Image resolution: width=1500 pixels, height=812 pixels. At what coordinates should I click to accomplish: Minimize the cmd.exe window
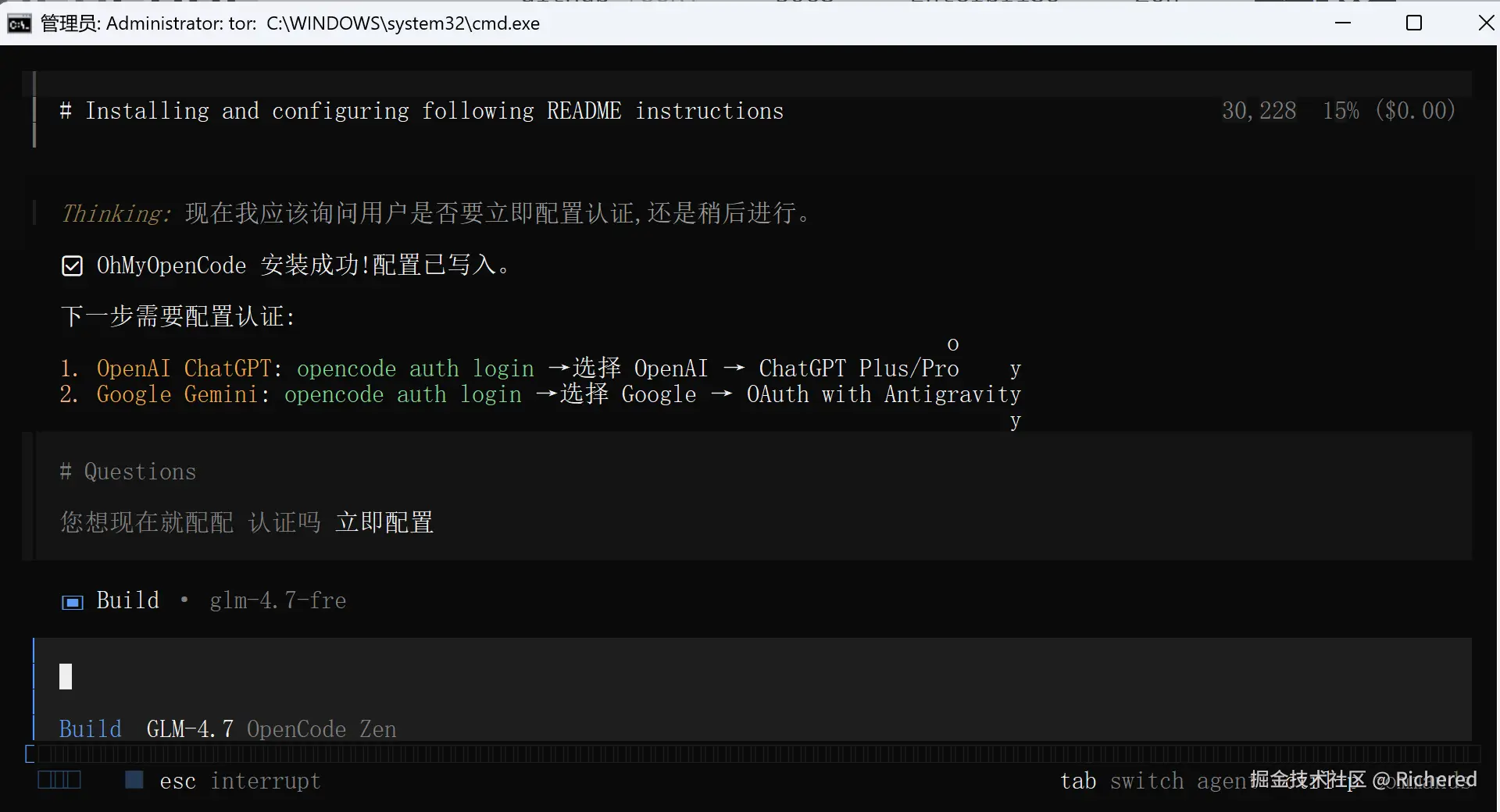[x=1343, y=23]
